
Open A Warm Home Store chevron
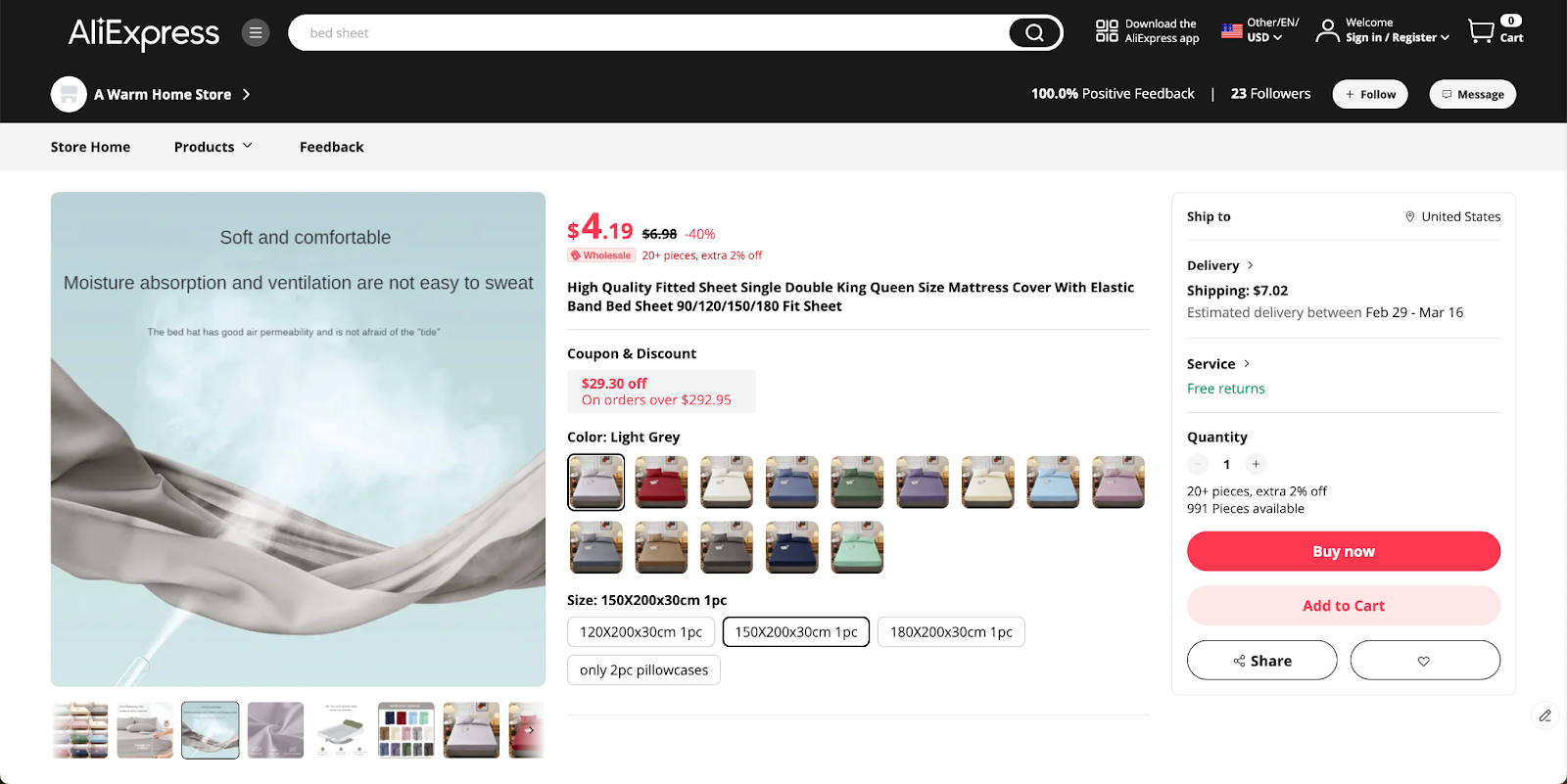pyautogui.click(x=246, y=94)
